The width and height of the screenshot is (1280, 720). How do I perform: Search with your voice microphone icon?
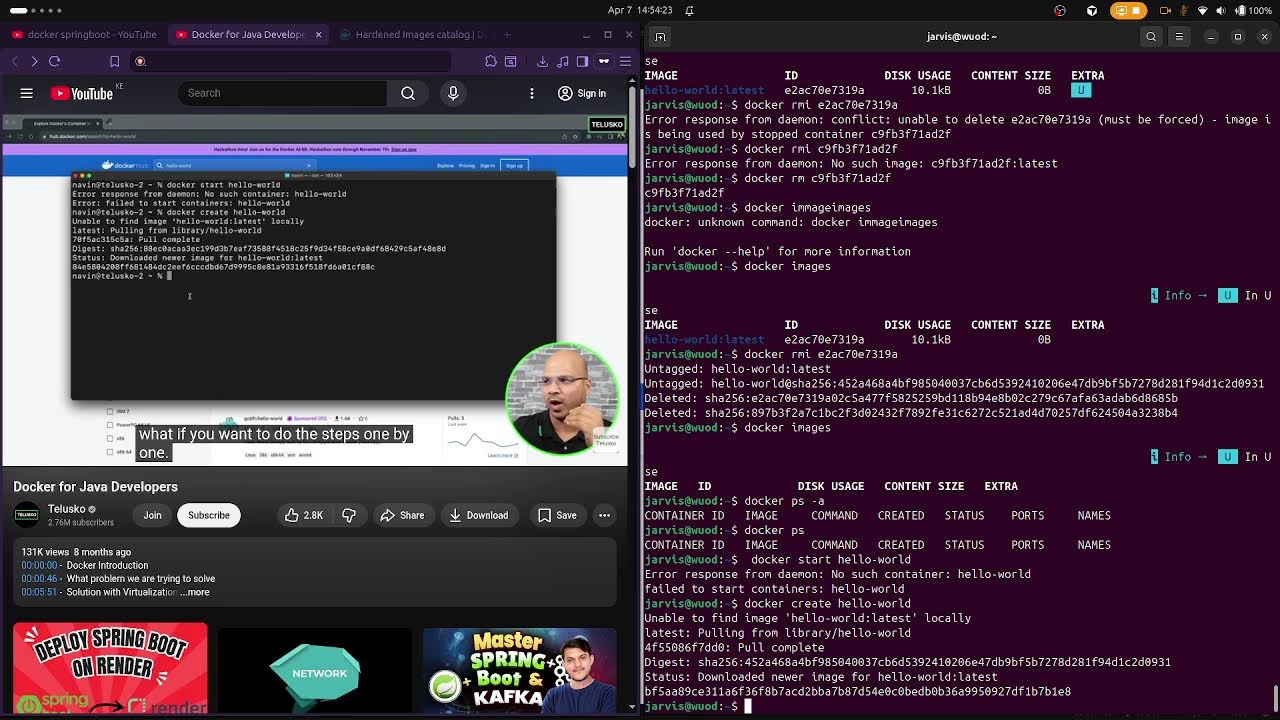[x=453, y=93]
